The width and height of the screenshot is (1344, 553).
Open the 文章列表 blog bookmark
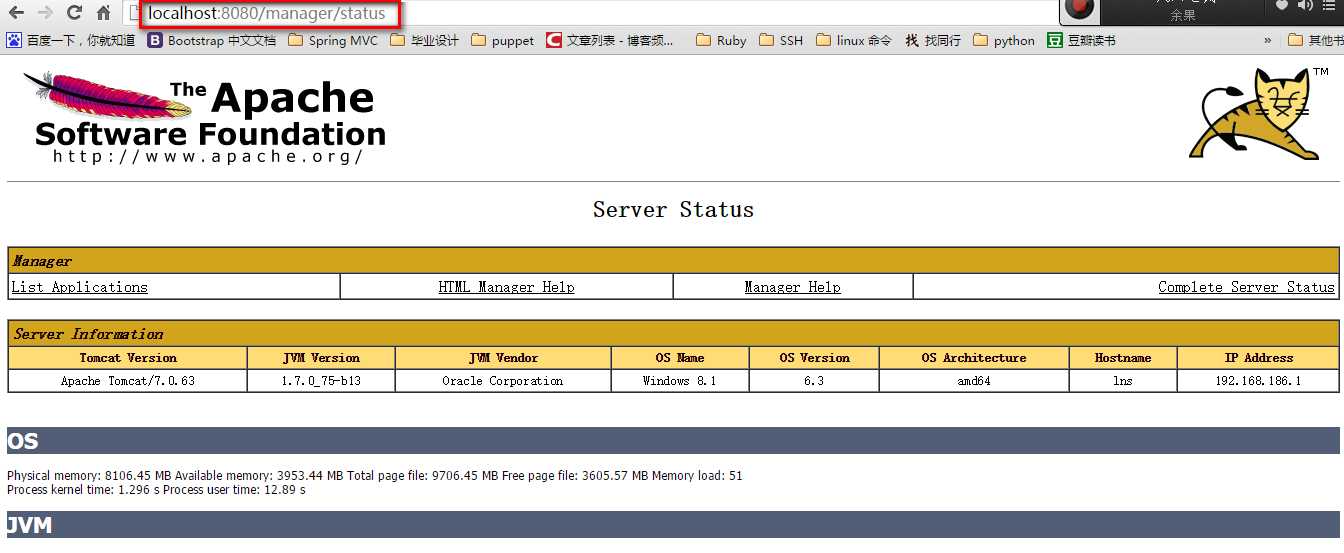pos(611,41)
